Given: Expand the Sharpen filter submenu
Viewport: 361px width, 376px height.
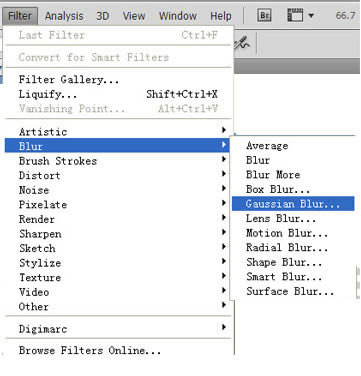Looking at the screenshot, I should [117, 234].
